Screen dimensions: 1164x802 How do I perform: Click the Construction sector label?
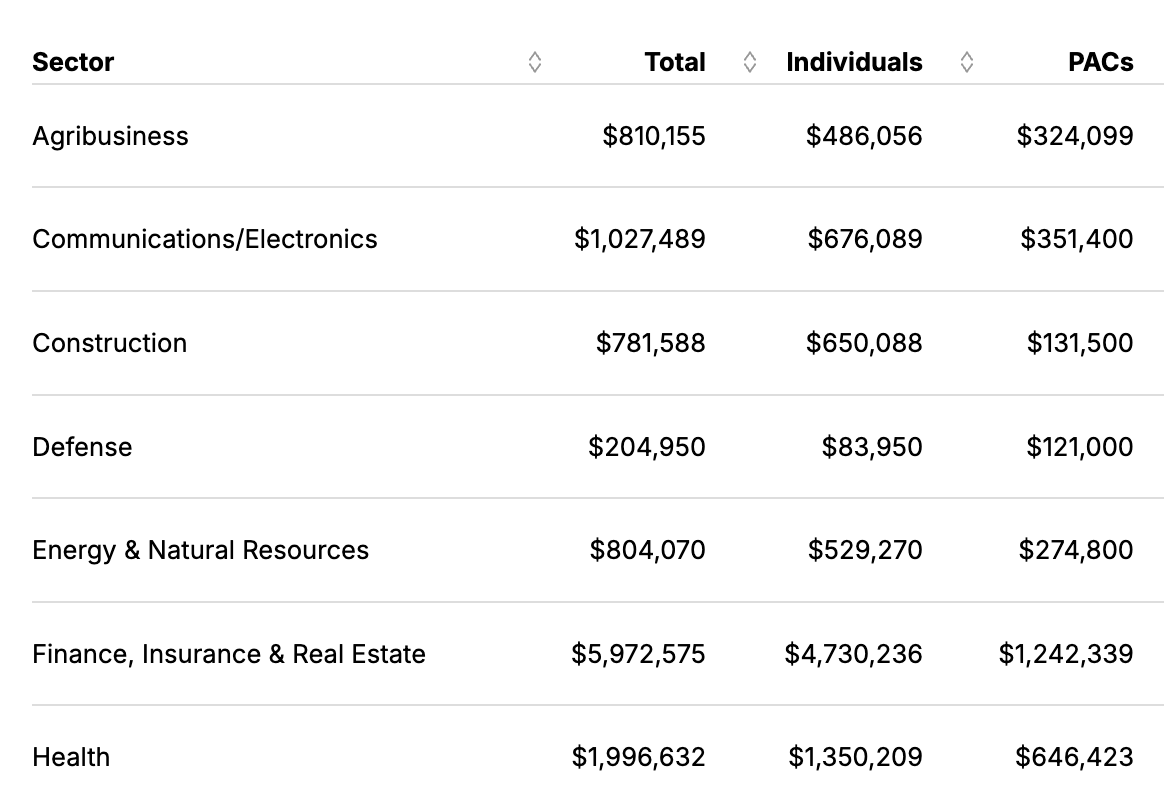point(110,343)
